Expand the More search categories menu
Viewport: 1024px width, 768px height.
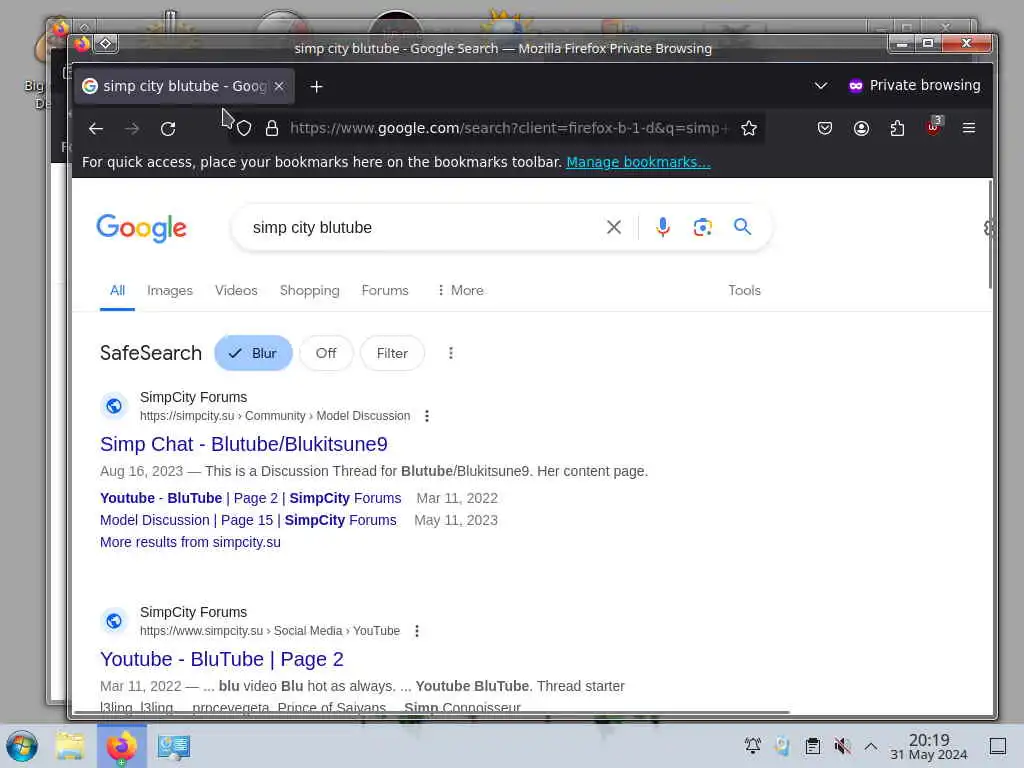(x=460, y=291)
